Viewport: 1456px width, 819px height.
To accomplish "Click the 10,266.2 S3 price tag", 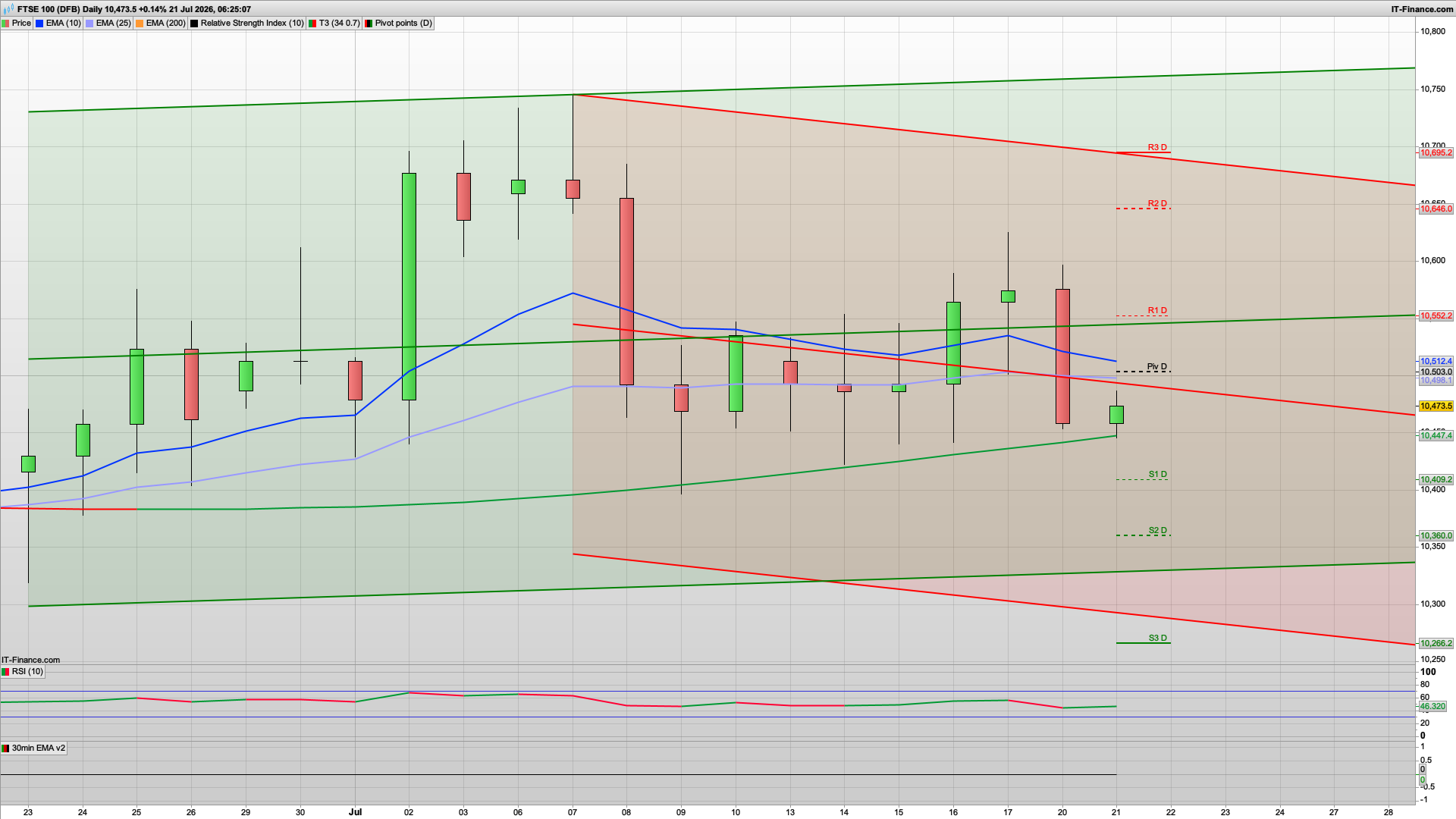I will (1436, 644).
